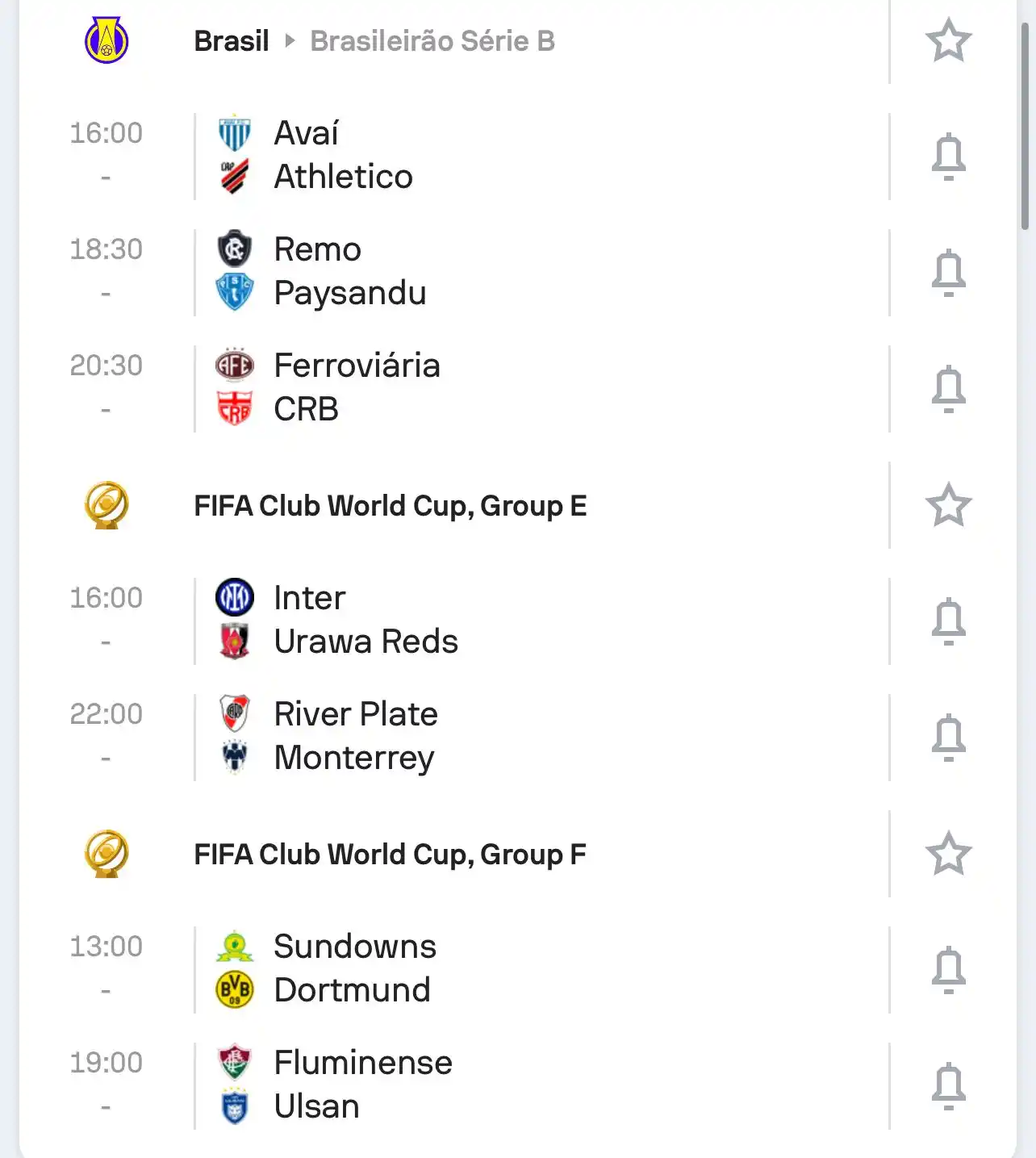
Task: Open the Brasil country link
Action: [232, 41]
